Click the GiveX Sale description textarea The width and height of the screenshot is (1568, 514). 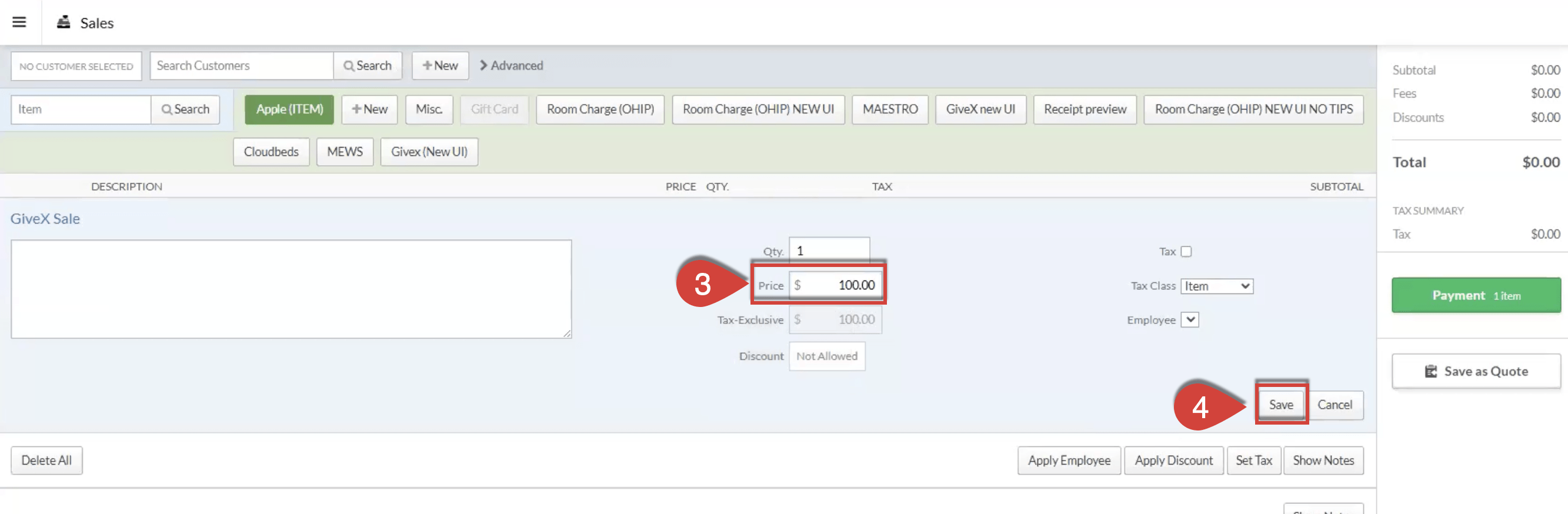[x=291, y=289]
